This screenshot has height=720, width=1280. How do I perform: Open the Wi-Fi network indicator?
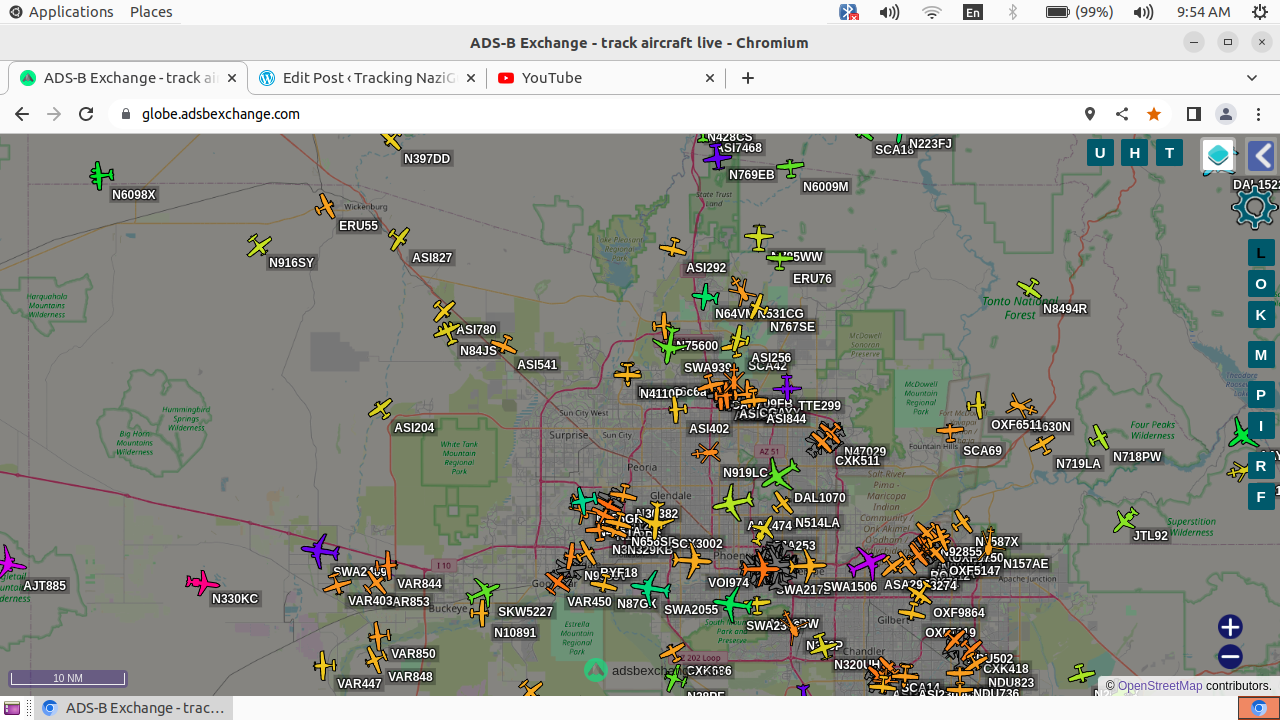(x=932, y=12)
